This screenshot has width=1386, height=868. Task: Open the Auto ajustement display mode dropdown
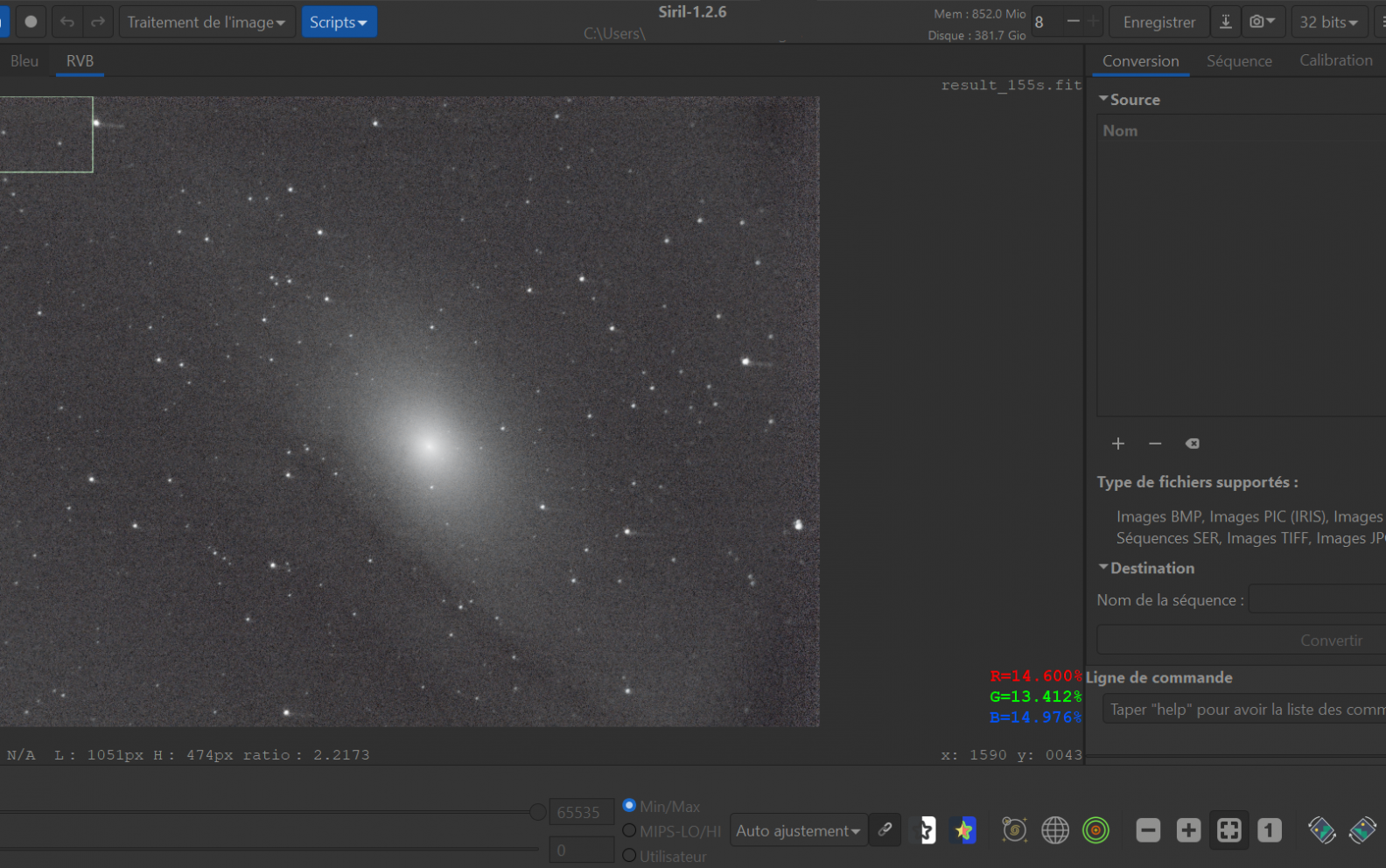797,830
